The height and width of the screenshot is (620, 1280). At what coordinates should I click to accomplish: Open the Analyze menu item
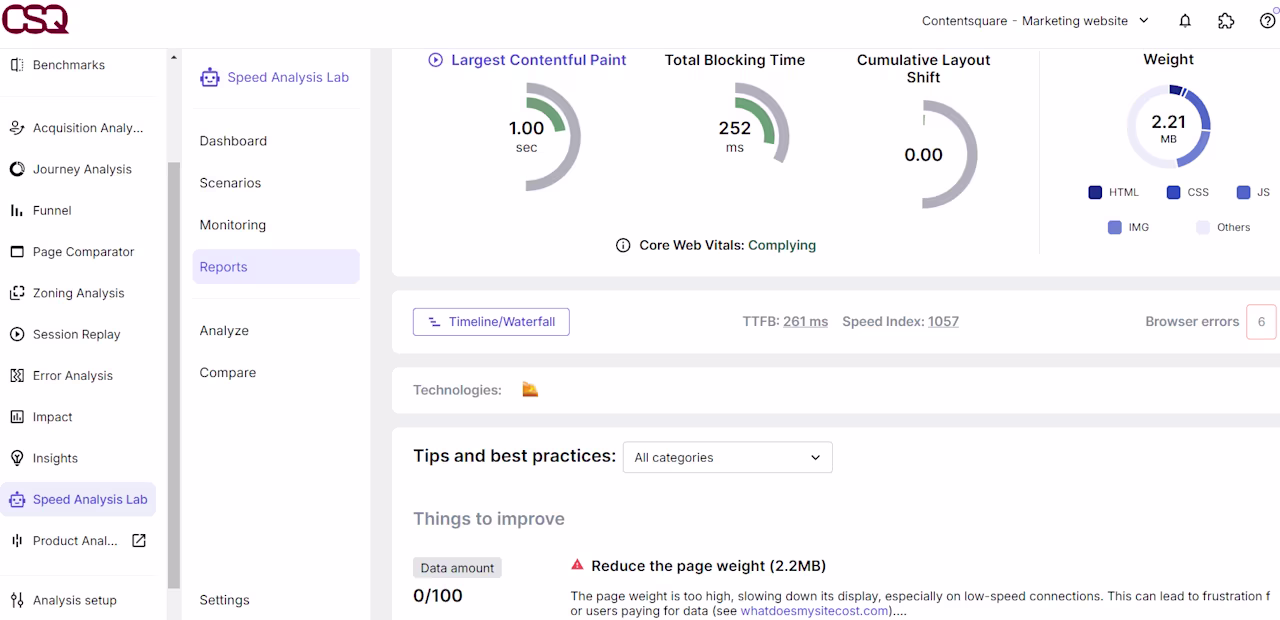(276, 331)
